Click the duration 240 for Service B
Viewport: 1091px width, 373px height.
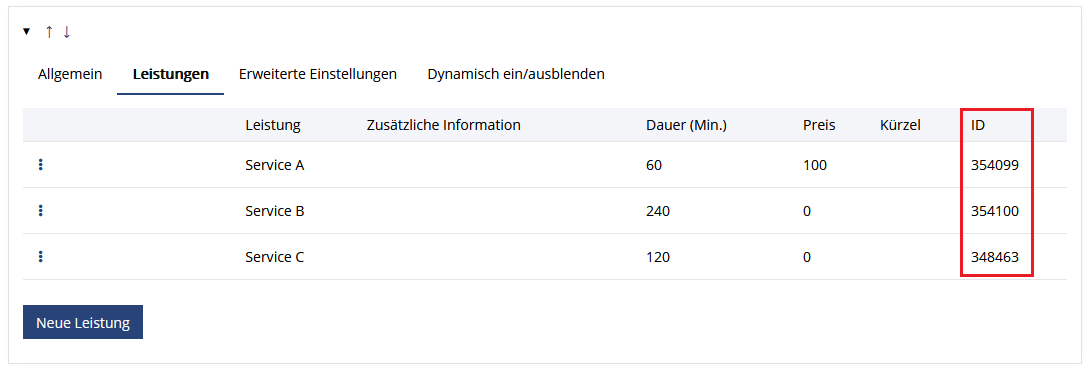658,211
